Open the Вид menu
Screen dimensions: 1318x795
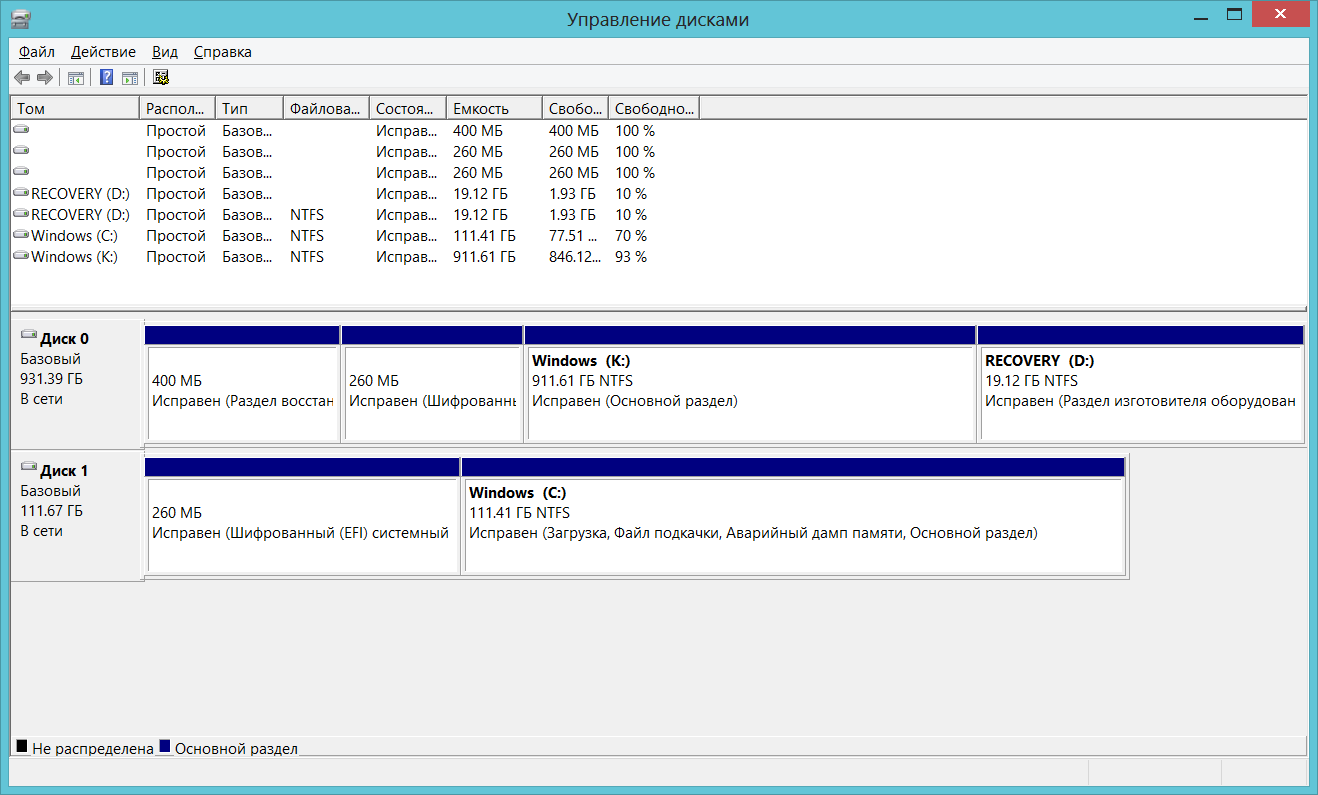point(165,52)
